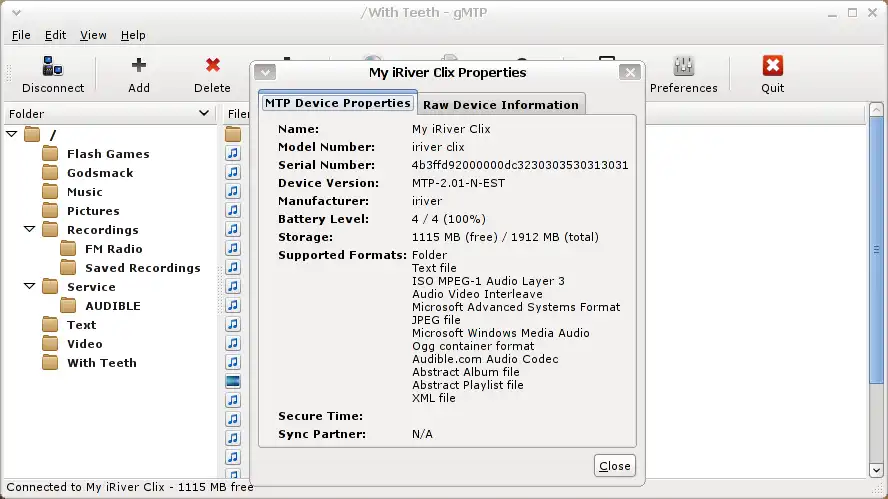Switch to Raw Device Information tab
Image resolution: width=888 pixels, height=499 pixels.
pos(501,105)
